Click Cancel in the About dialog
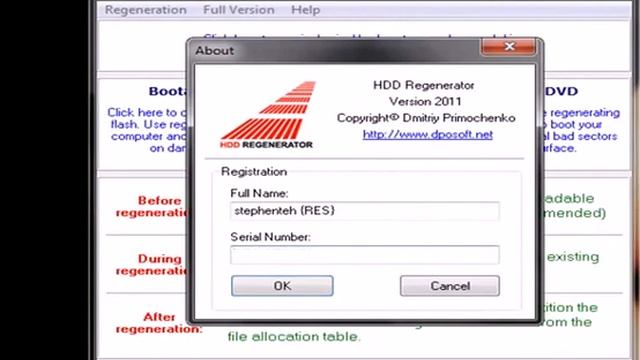The image size is (640, 360). (450, 286)
